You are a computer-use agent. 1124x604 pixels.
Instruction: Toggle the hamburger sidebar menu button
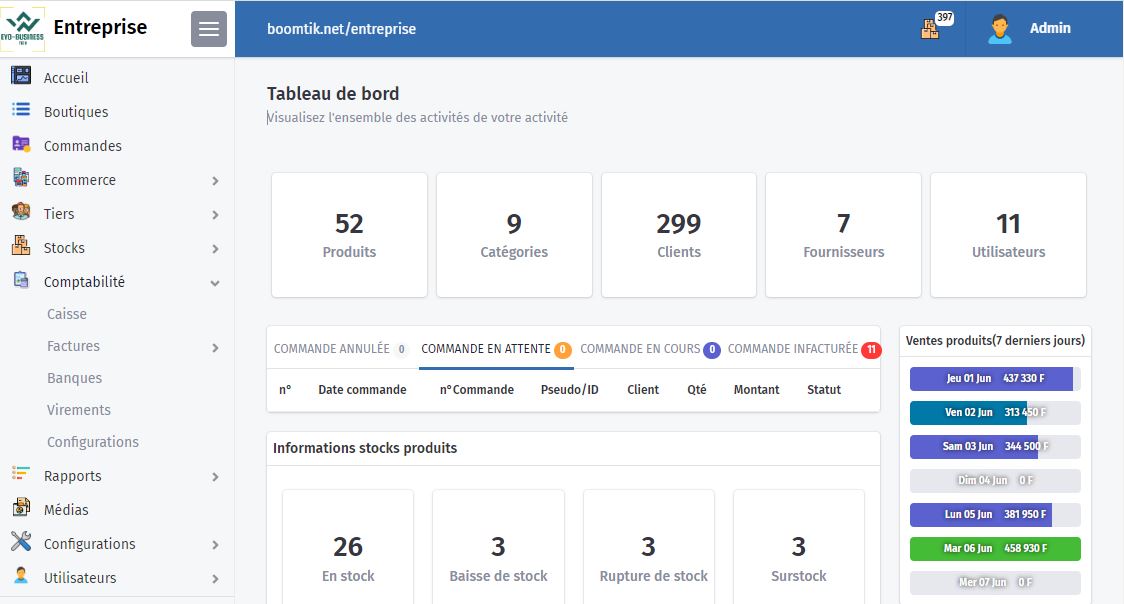209,29
